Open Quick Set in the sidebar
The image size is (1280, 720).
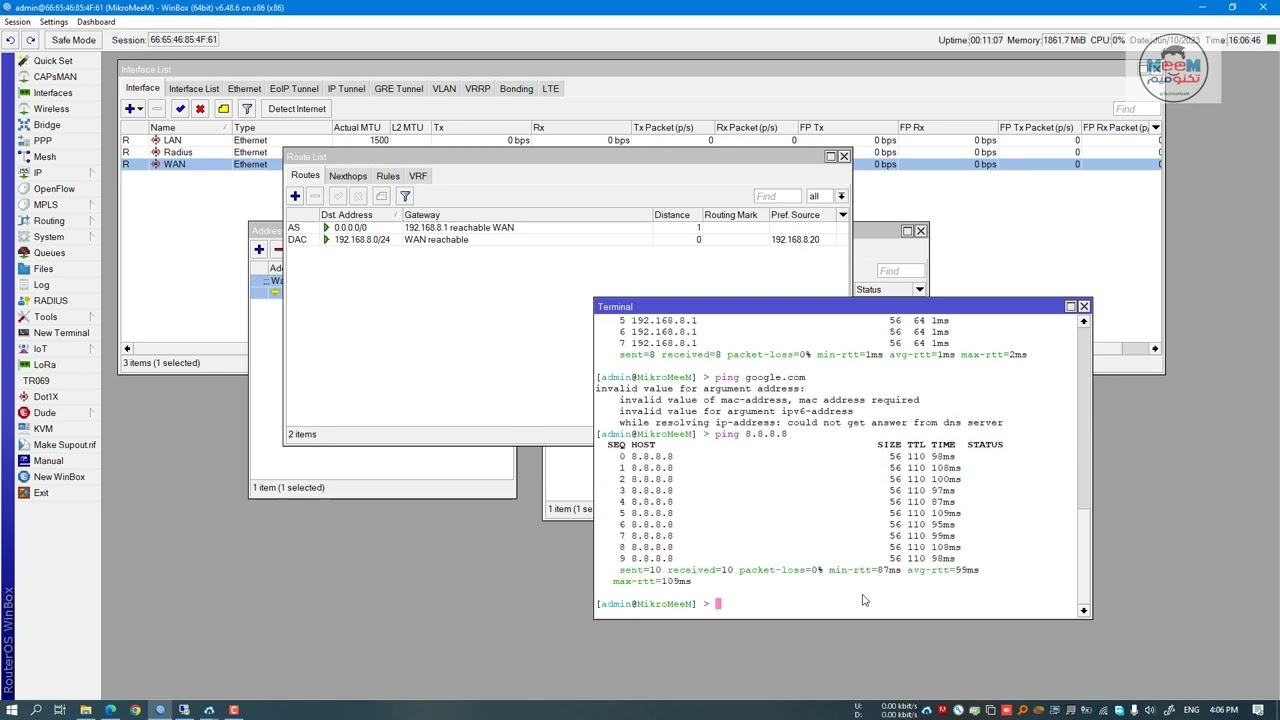52,61
